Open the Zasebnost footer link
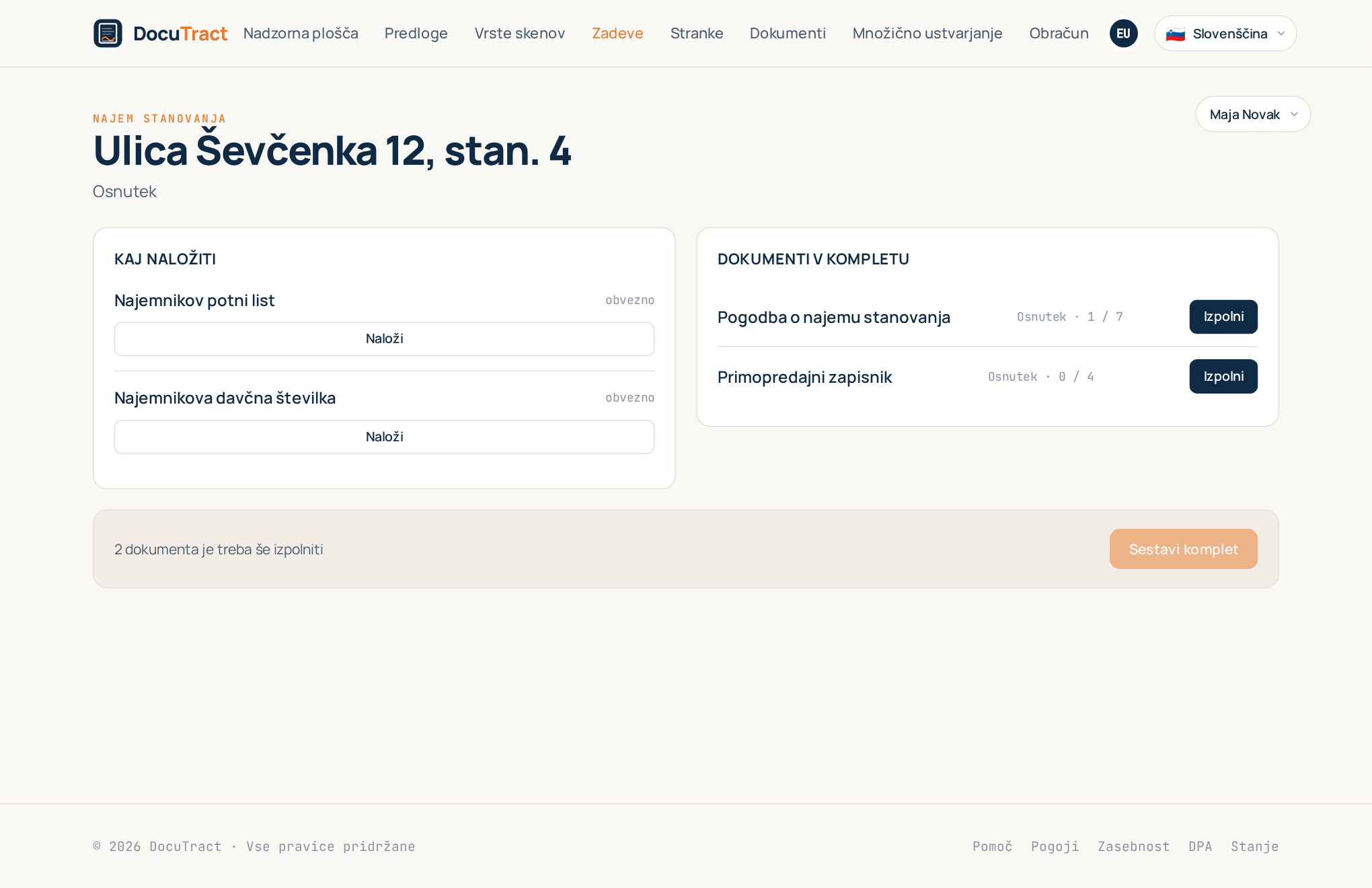 pyautogui.click(x=1133, y=846)
